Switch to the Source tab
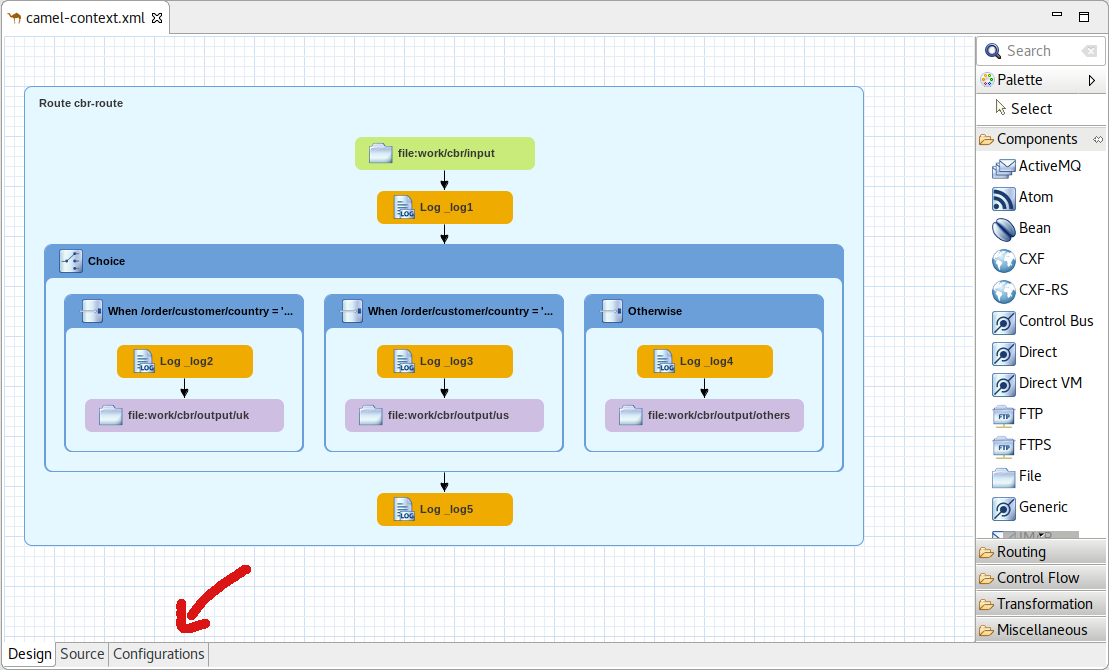The width and height of the screenshot is (1109, 670). [x=82, y=654]
